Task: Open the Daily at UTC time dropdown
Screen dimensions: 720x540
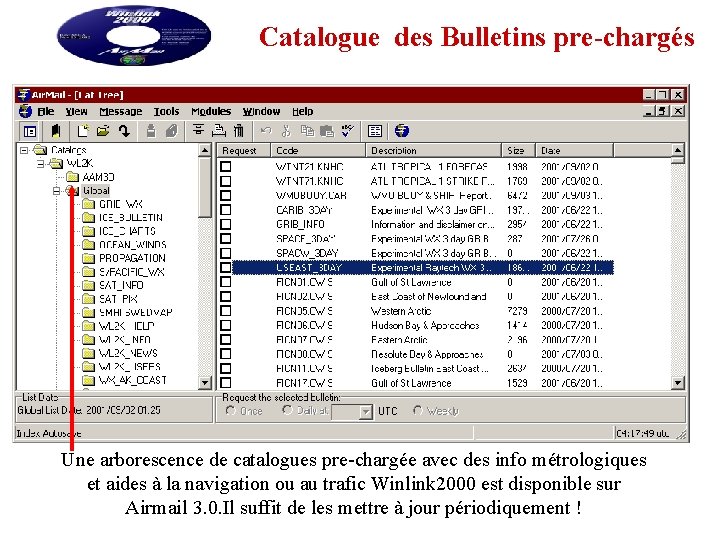Action: (x=366, y=412)
